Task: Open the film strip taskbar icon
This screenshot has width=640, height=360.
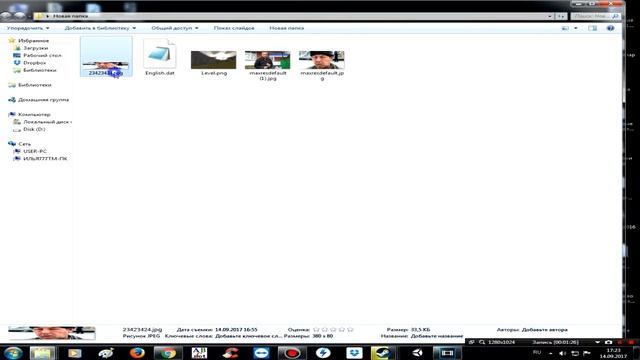Action: (447, 353)
